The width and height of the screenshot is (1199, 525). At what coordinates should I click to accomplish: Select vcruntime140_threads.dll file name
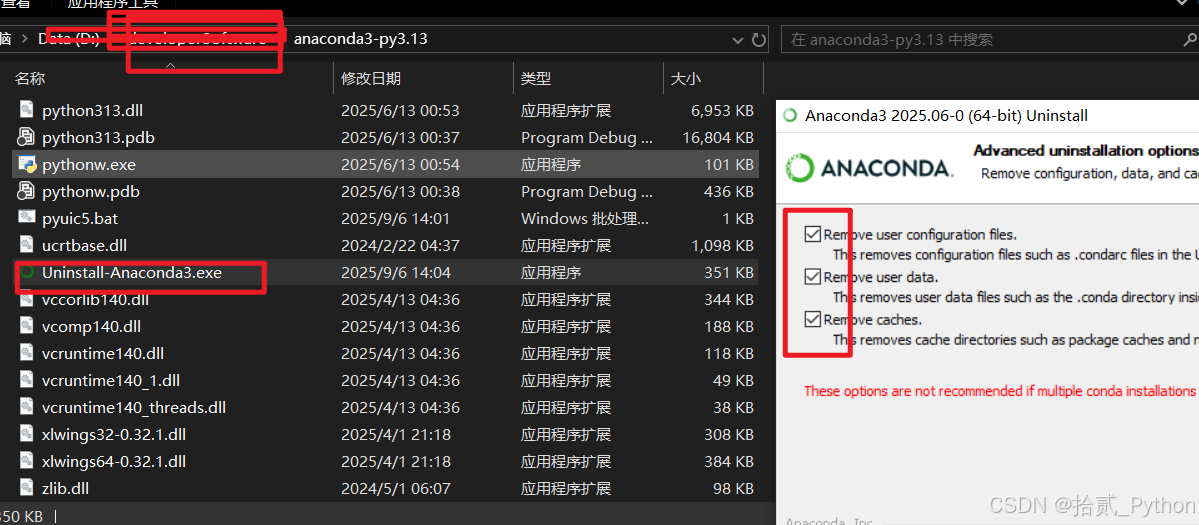[x=134, y=407]
